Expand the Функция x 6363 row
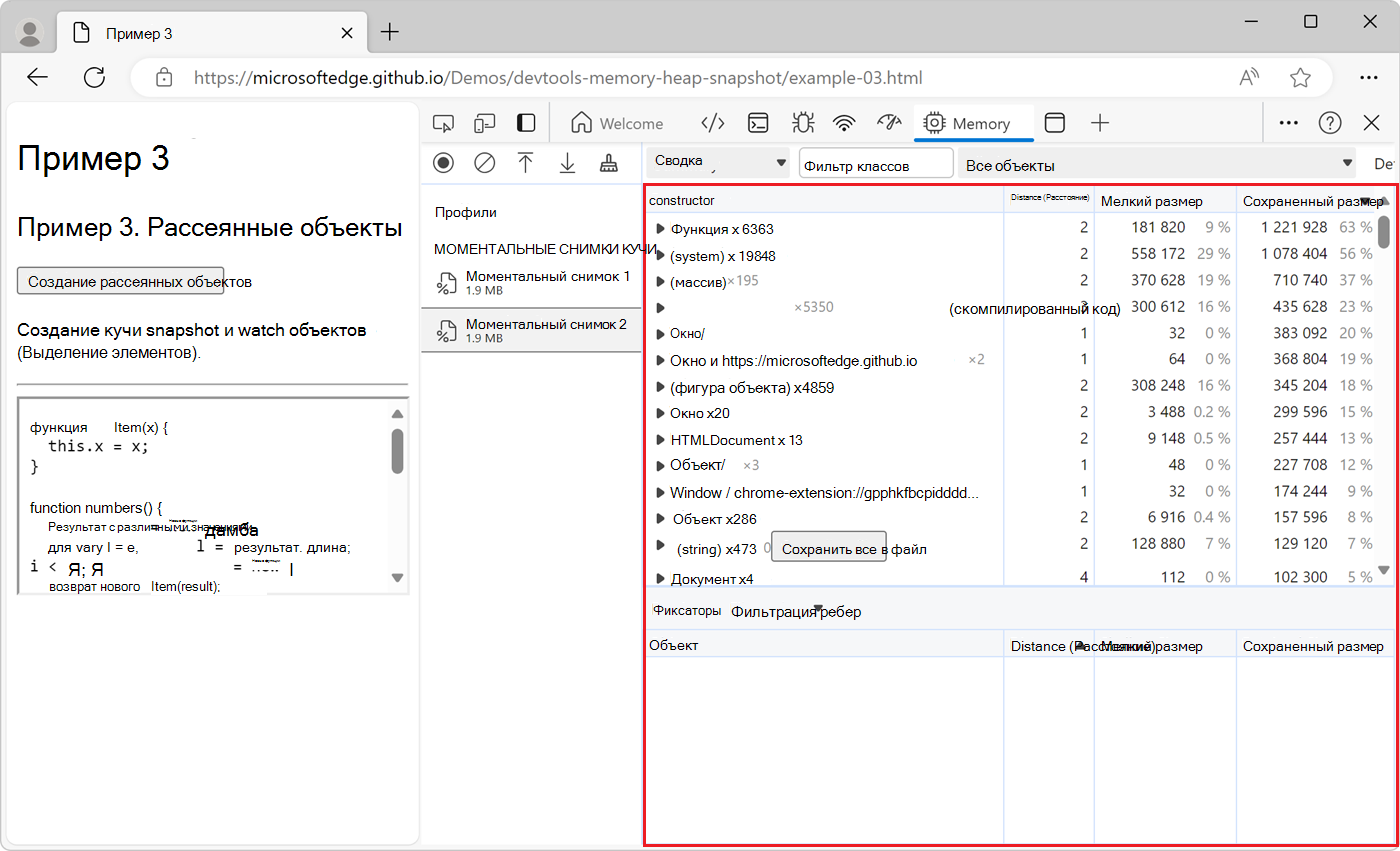This screenshot has width=1400, height=851. [660, 229]
